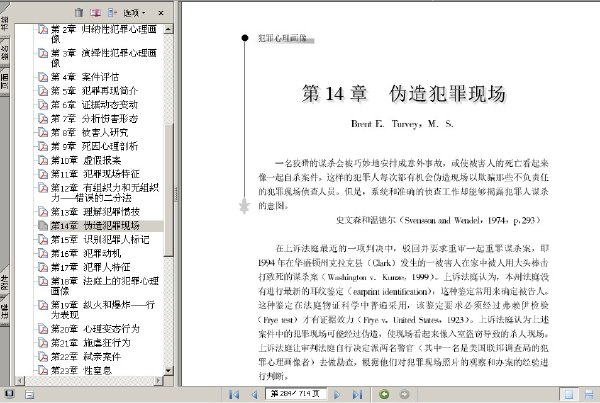Select bookmark 第12章 有组织力和无组织力
This screenshot has height=403, width=600.
[105, 193]
